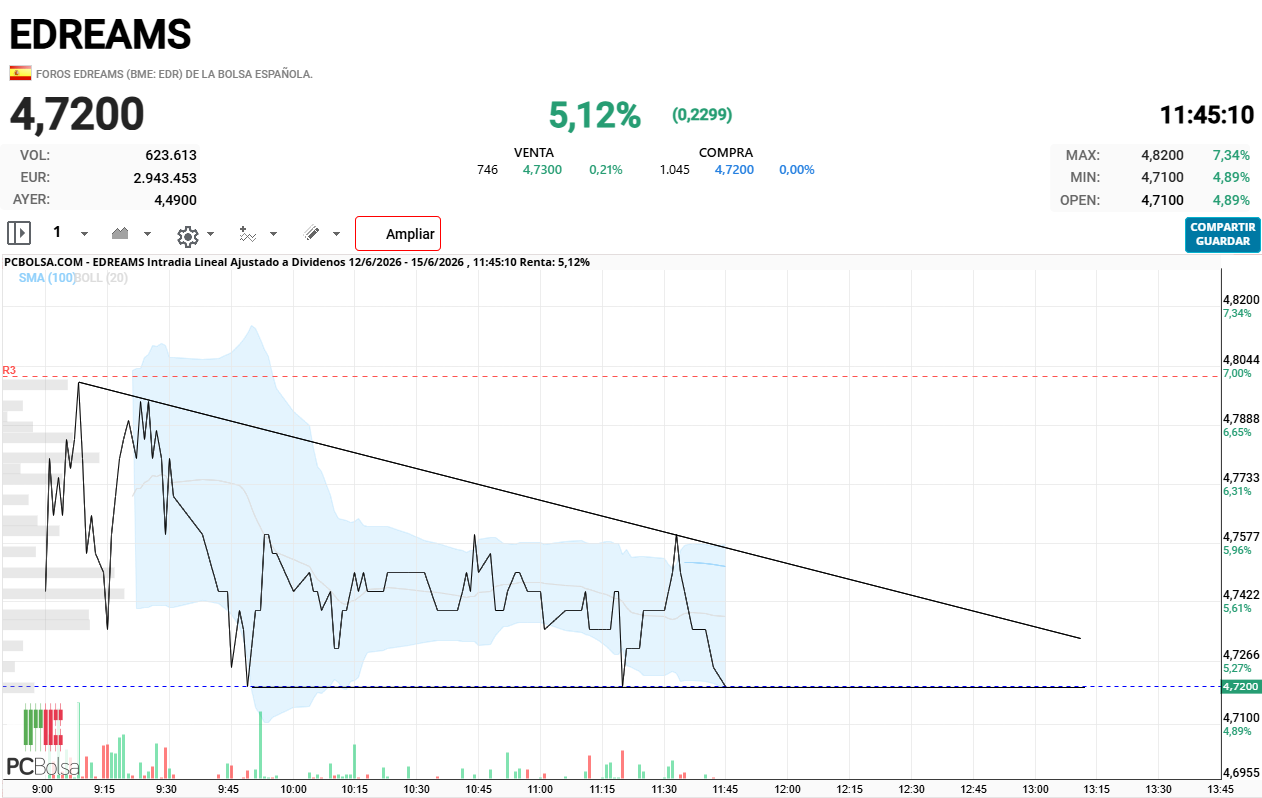Select the pencil drawing tools icon
This screenshot has height=798, width=1262.
(312, 233)
